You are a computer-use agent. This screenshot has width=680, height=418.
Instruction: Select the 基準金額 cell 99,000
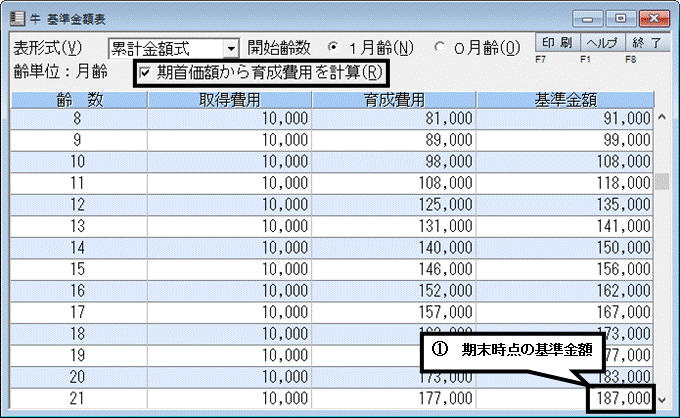[565, 140]
